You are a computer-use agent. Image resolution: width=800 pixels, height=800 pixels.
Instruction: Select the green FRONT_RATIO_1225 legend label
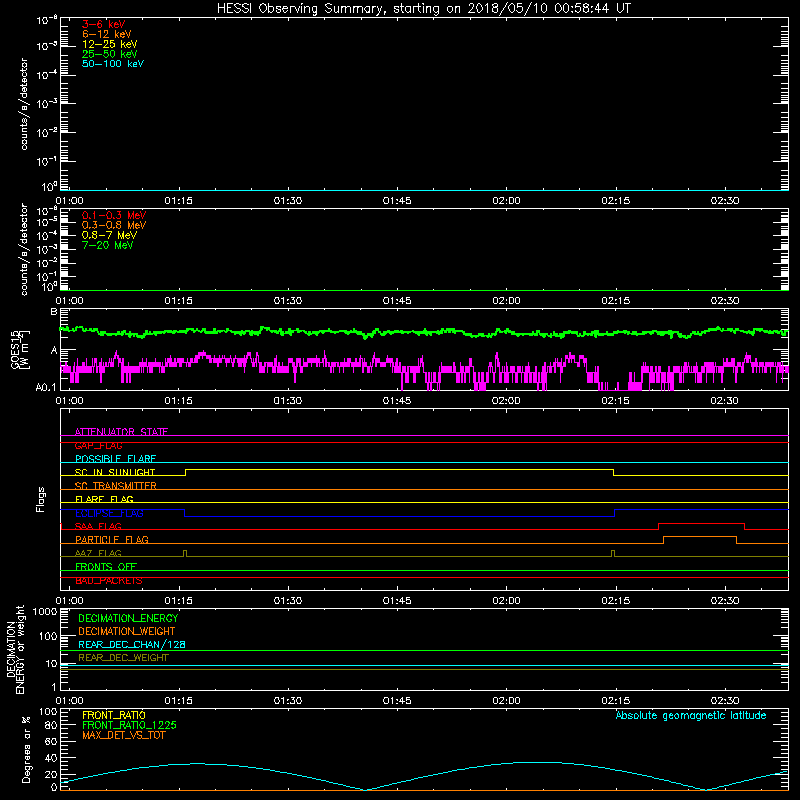[x=129, y=725]
